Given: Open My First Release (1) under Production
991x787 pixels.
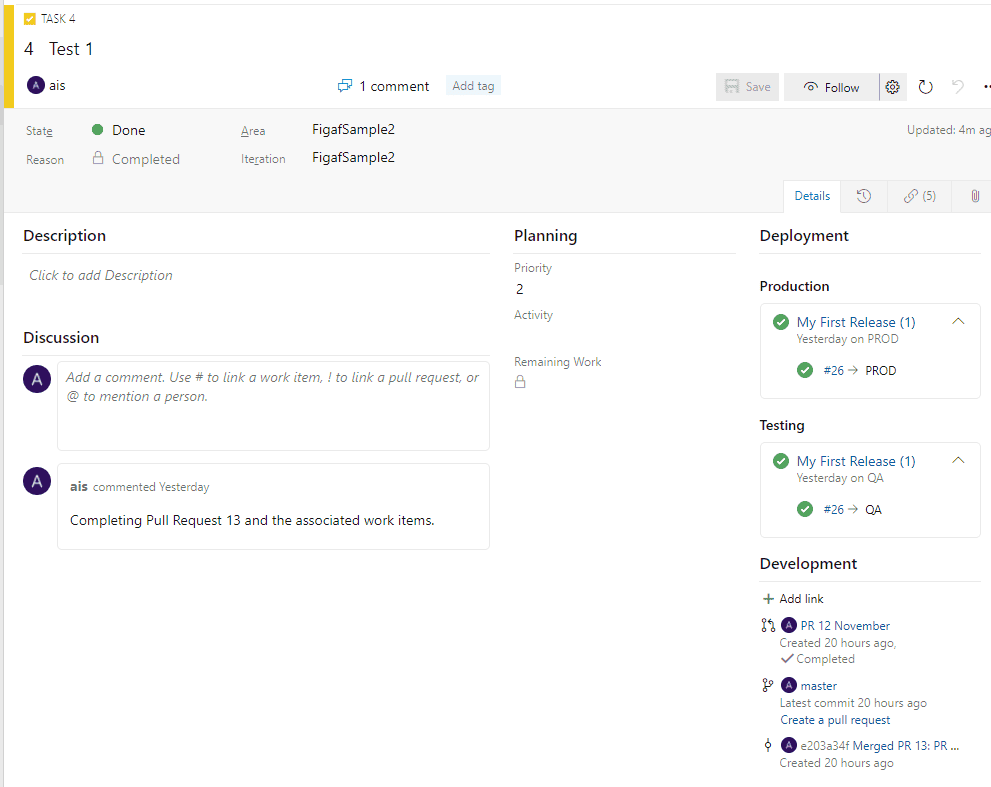Looking at the screenshot, I should click(855, 322).
